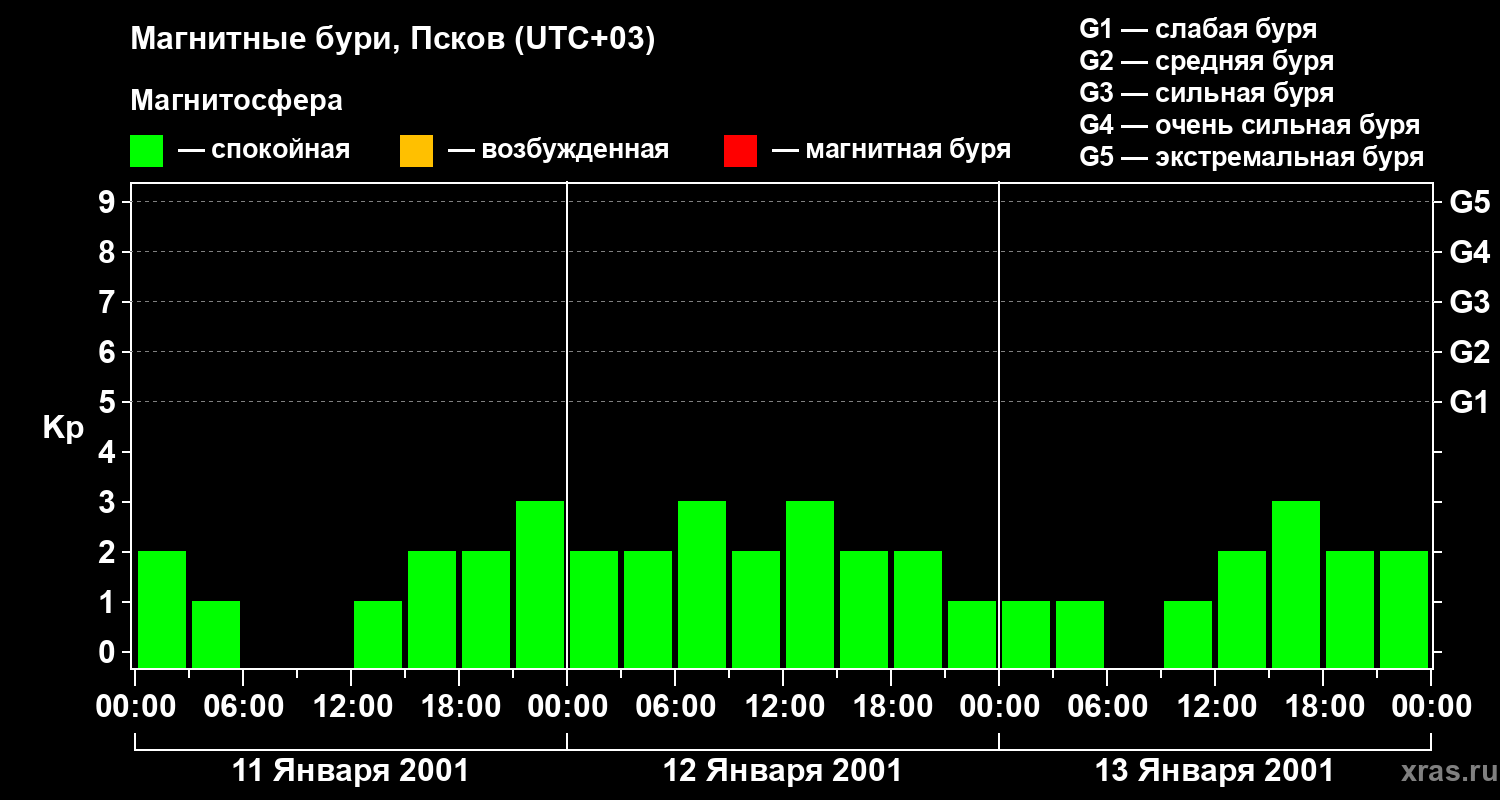
Task: Click the right-axis 'G5' level label
Action: click(1470, 203)
